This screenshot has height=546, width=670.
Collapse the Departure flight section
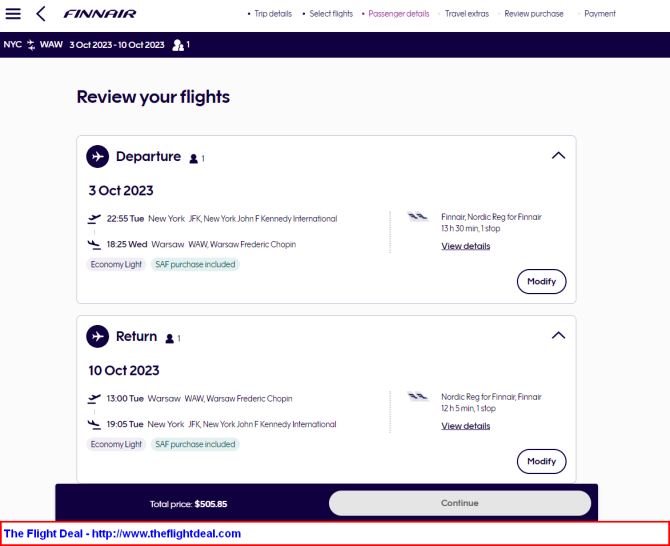558,156
